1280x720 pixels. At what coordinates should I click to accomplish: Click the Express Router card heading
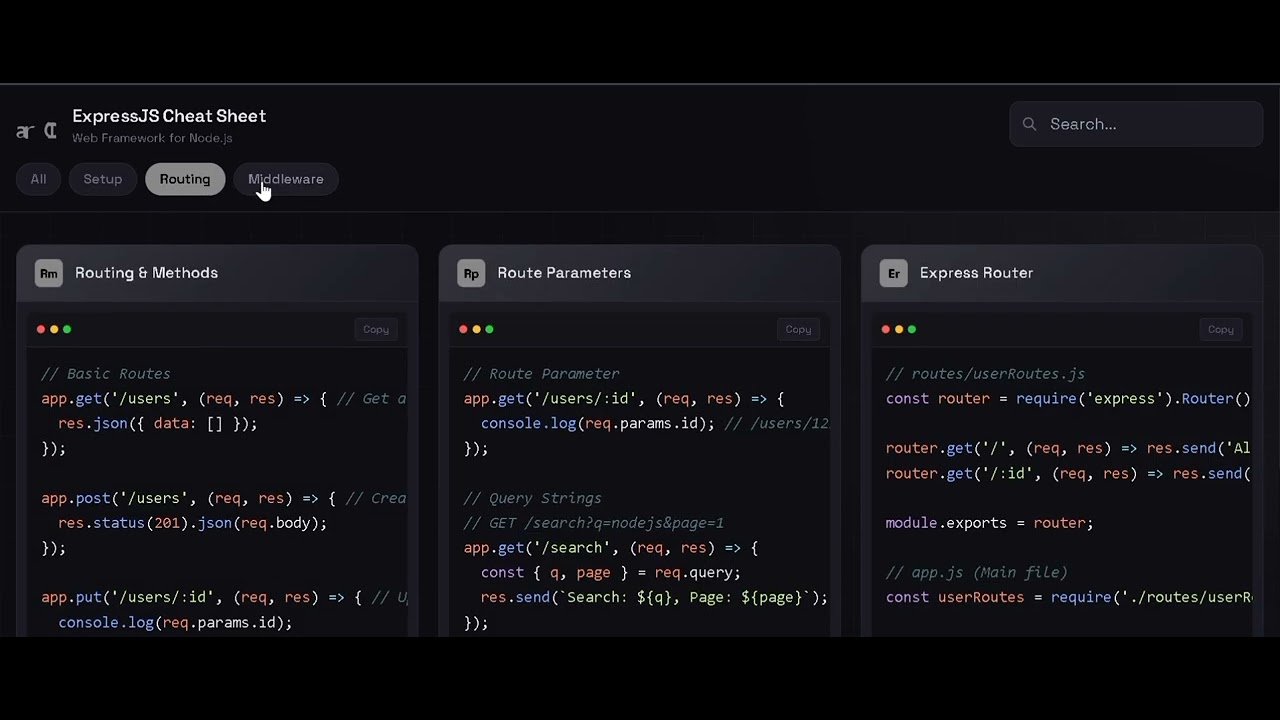coord(976,273)
